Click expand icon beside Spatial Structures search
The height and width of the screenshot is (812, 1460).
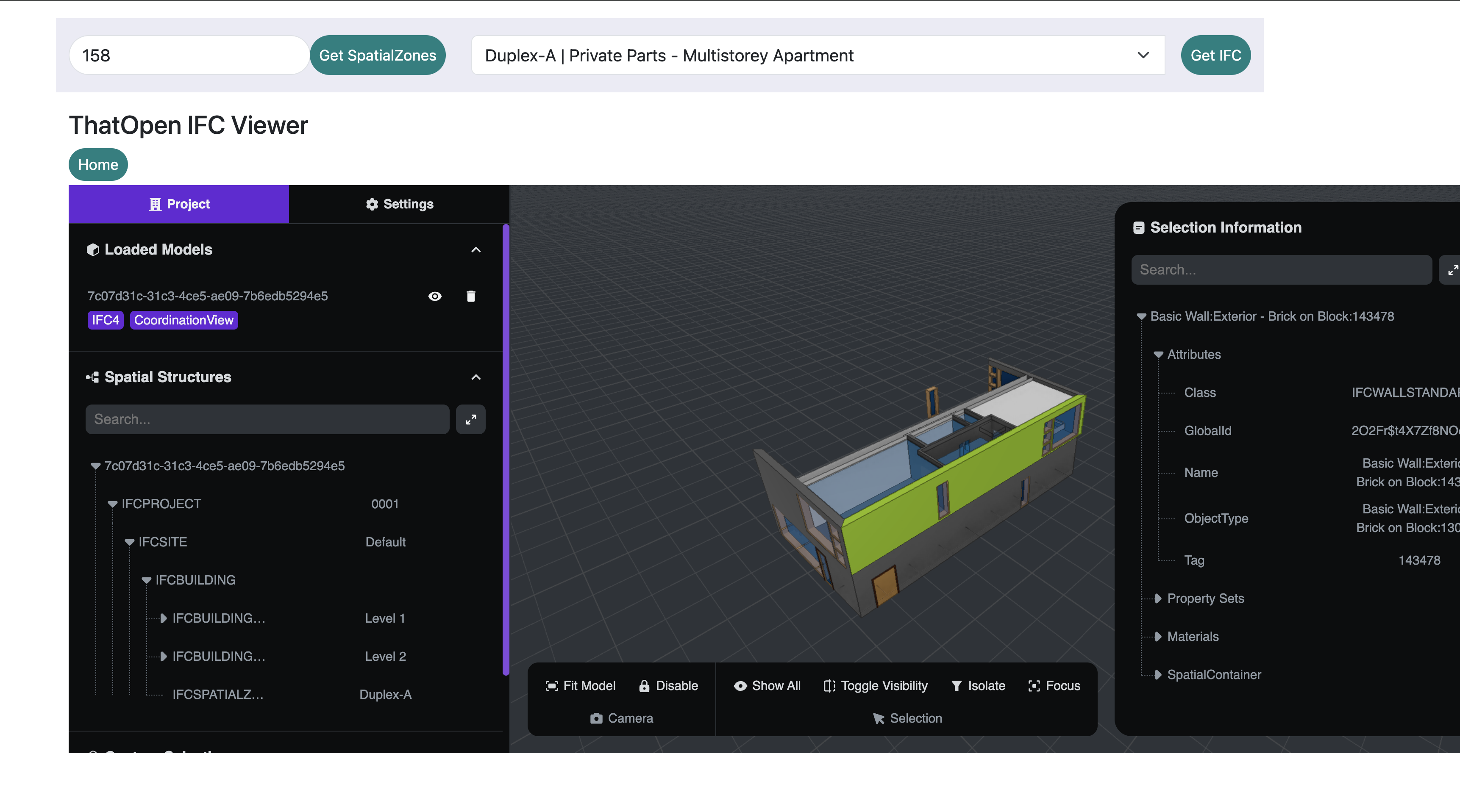[x=470, y=419]
